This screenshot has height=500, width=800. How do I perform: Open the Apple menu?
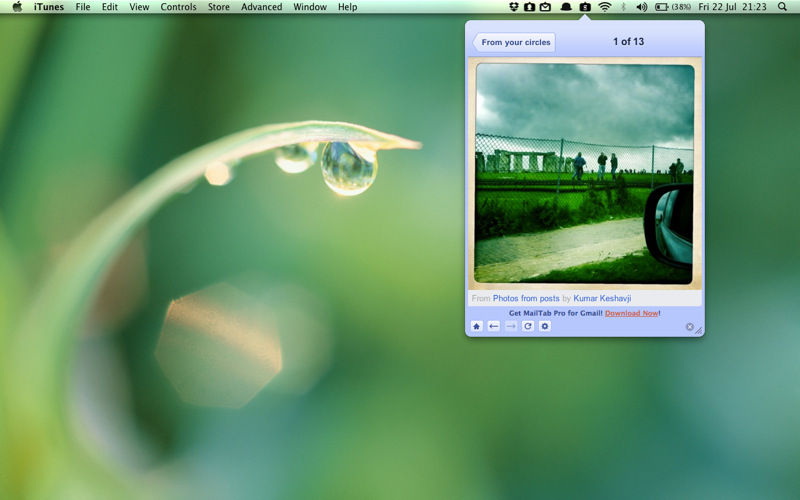tap(17, 7)
